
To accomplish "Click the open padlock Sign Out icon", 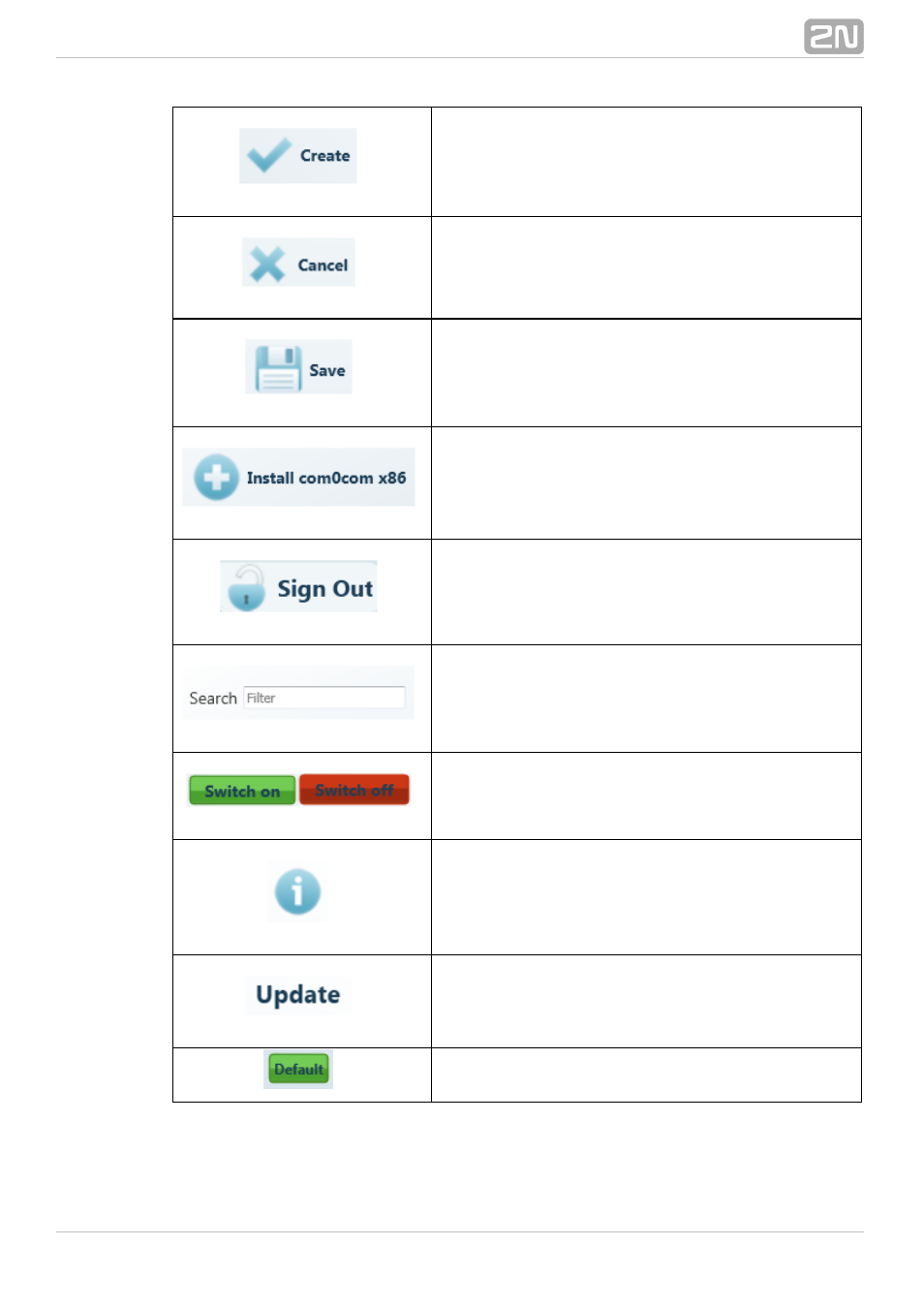I will 247,587.
